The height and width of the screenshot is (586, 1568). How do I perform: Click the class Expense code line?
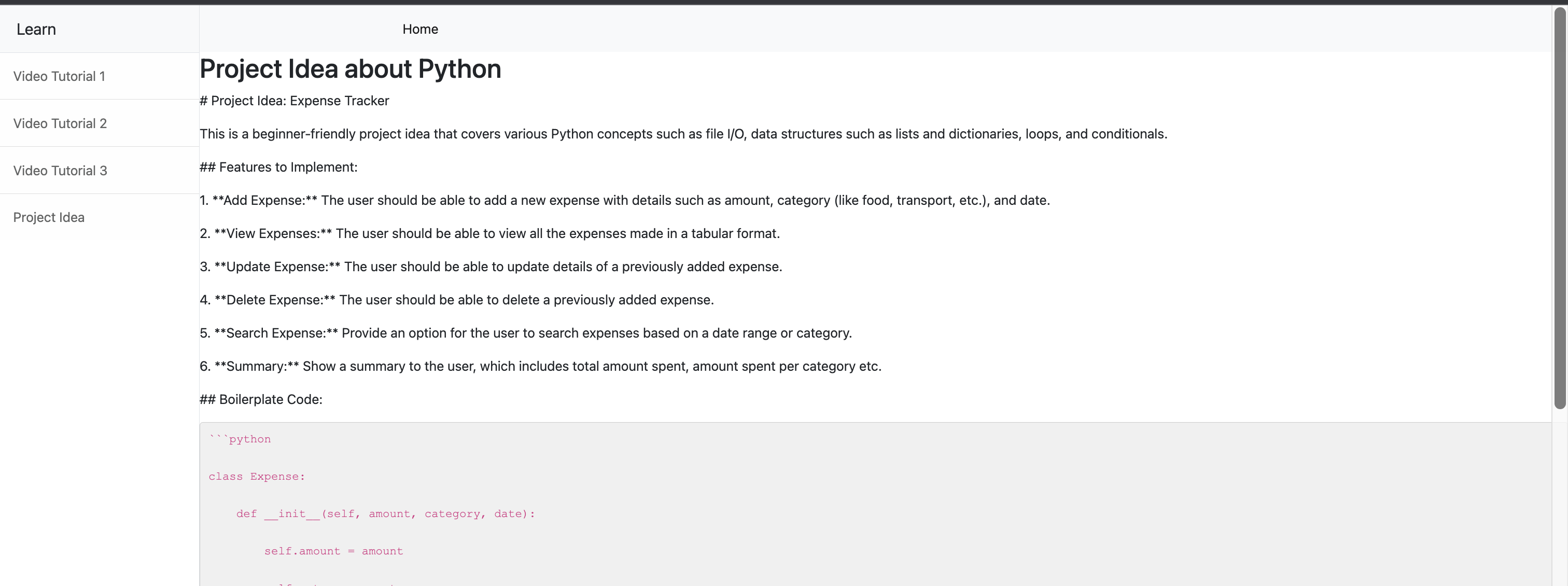pos(256,477)
